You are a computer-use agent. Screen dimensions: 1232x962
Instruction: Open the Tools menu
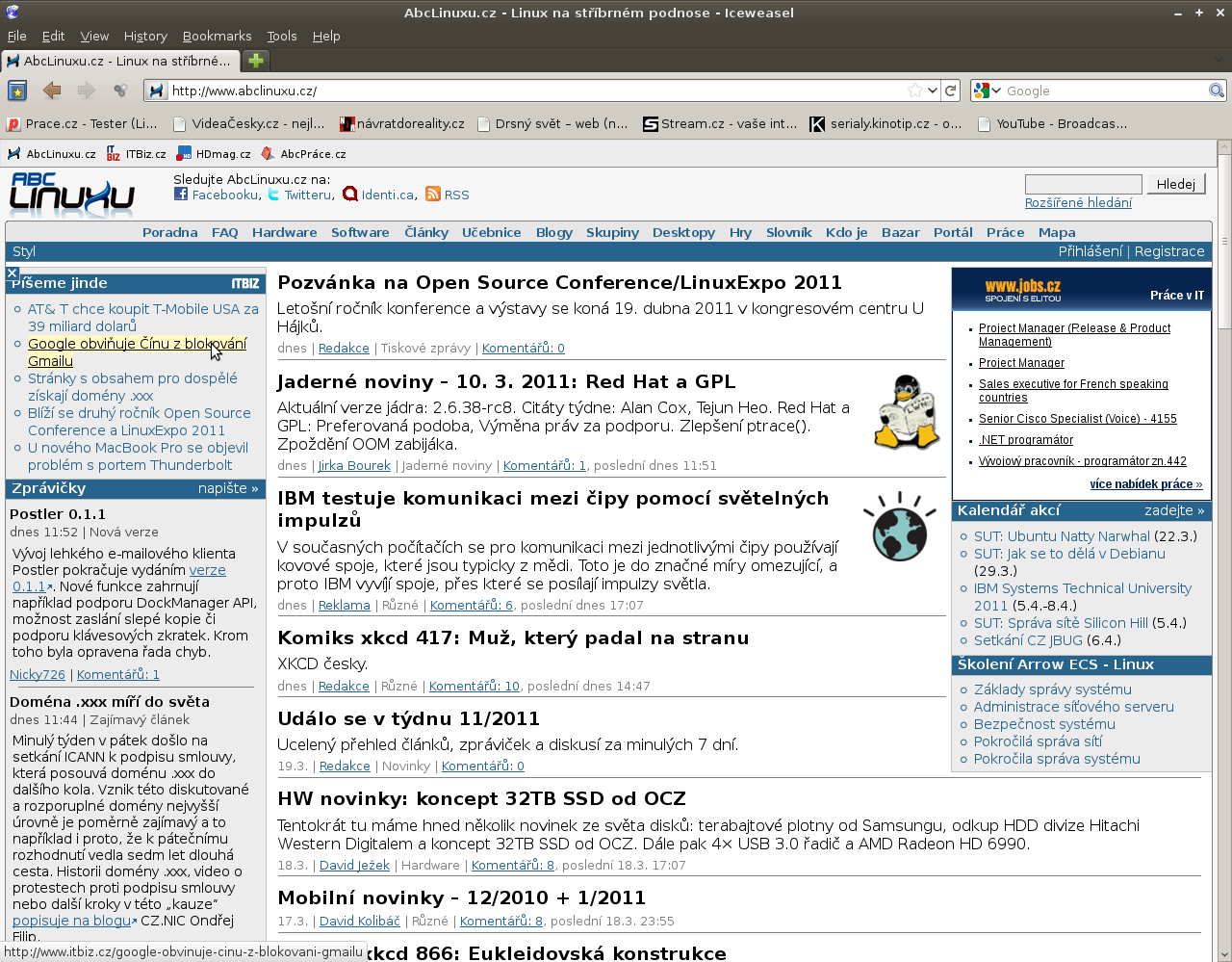coord(282,36)
